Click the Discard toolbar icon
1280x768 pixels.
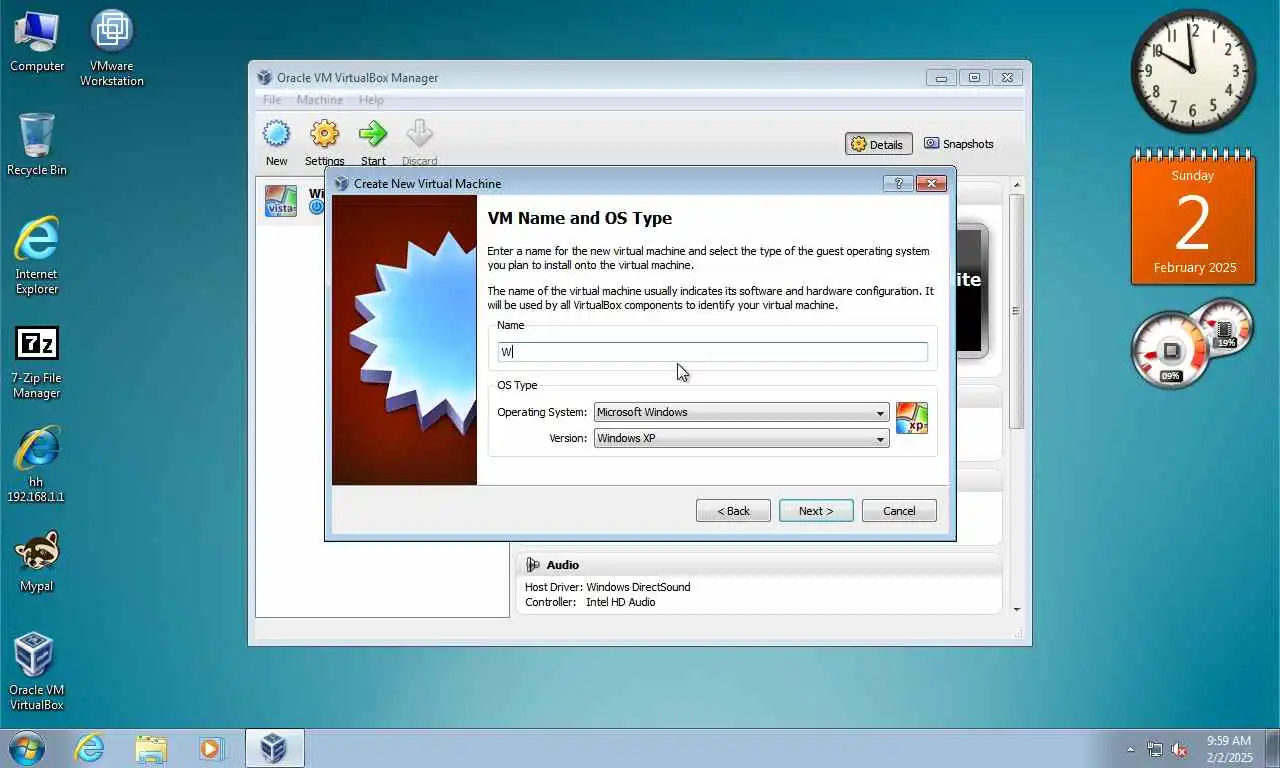tap(419, 134)
